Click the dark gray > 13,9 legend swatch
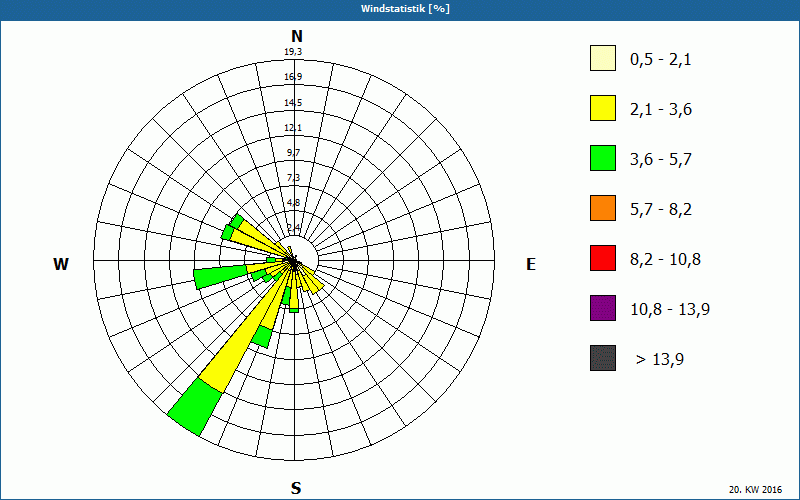 (603, 358)
